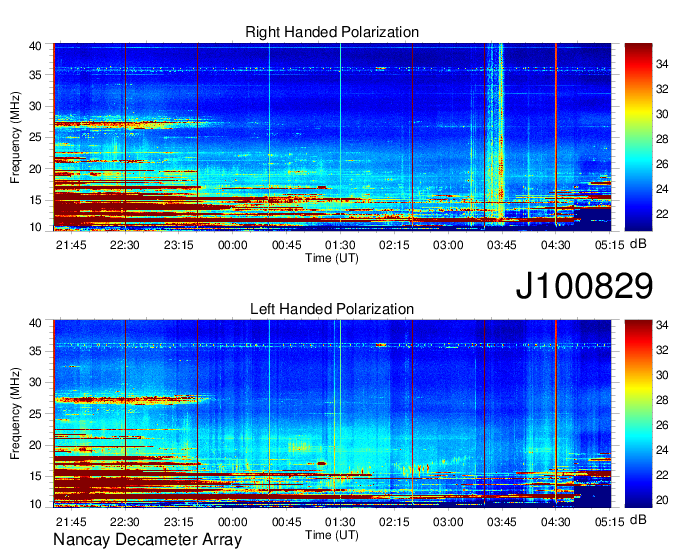Viewport: 680px width, 552px height.
Task: Click the 28 value on Right Handed colorbar
Action: [662, 140]
